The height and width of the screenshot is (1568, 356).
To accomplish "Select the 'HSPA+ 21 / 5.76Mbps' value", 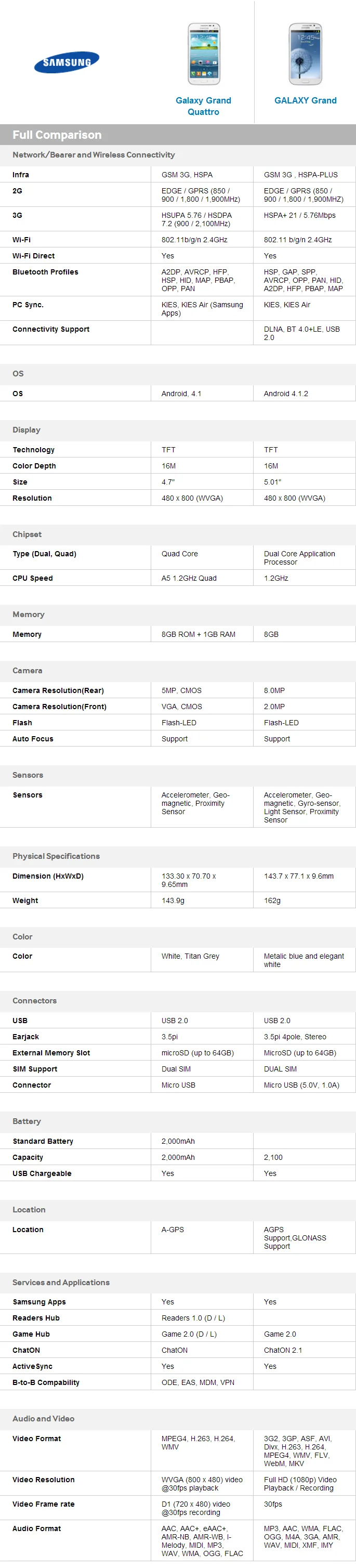I will point(299,215).
